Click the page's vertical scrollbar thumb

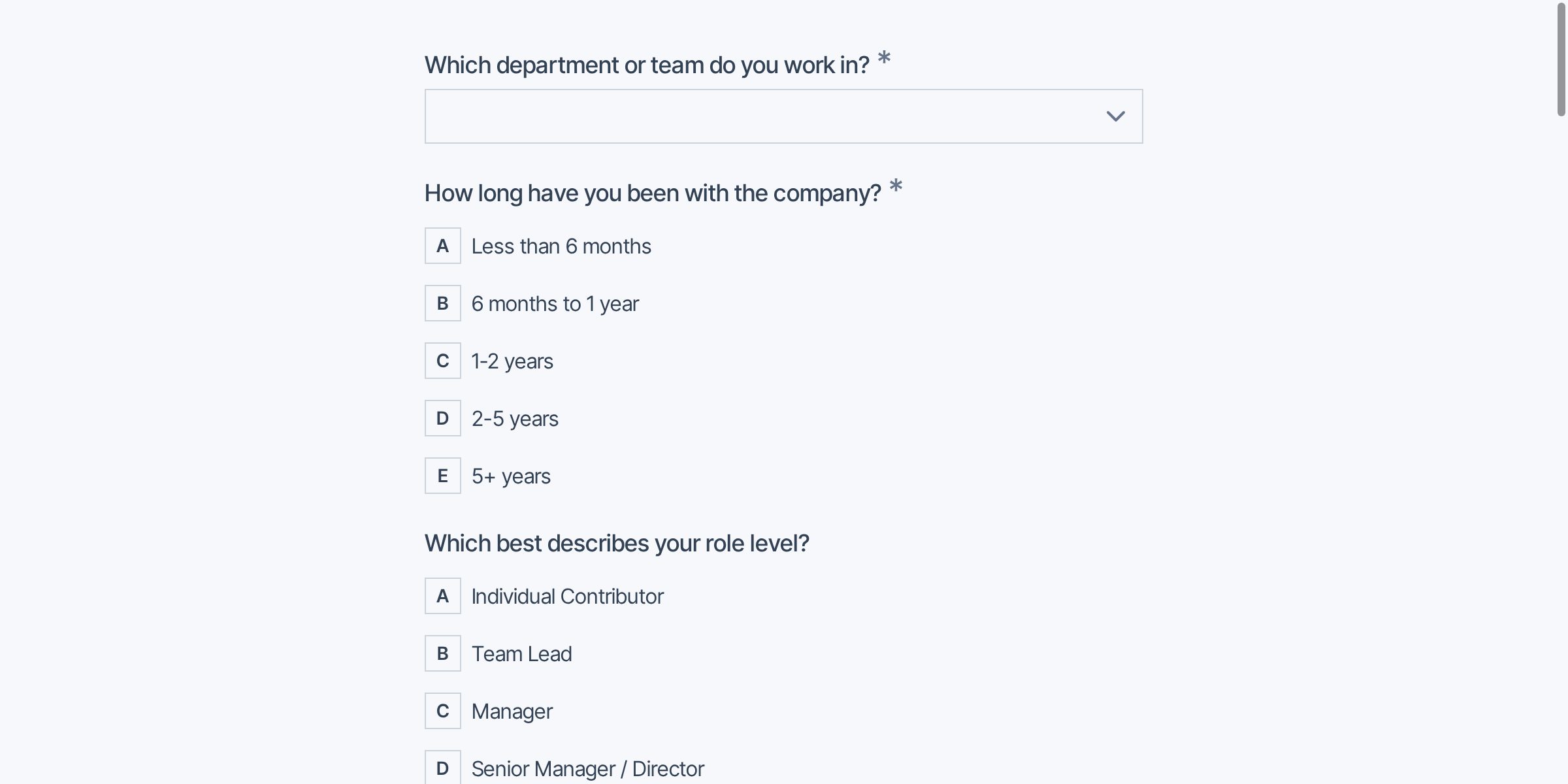(1561, 59)
